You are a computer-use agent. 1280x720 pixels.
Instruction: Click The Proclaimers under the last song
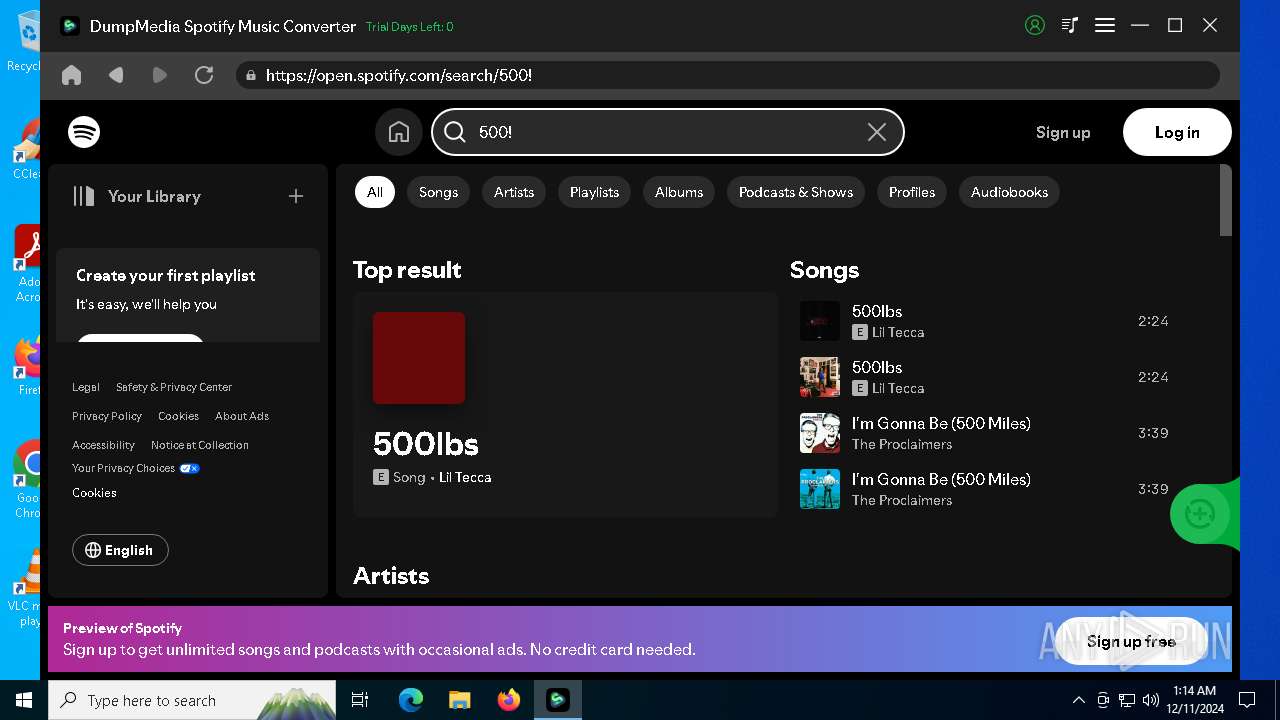(902, 500)
